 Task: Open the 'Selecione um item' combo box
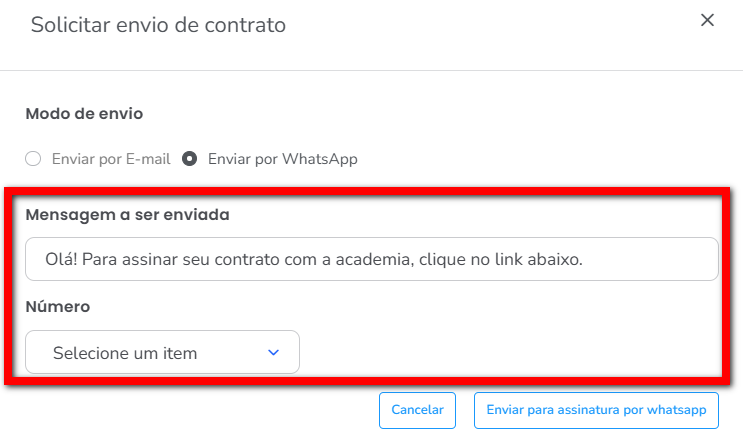[x=162, y=352]
